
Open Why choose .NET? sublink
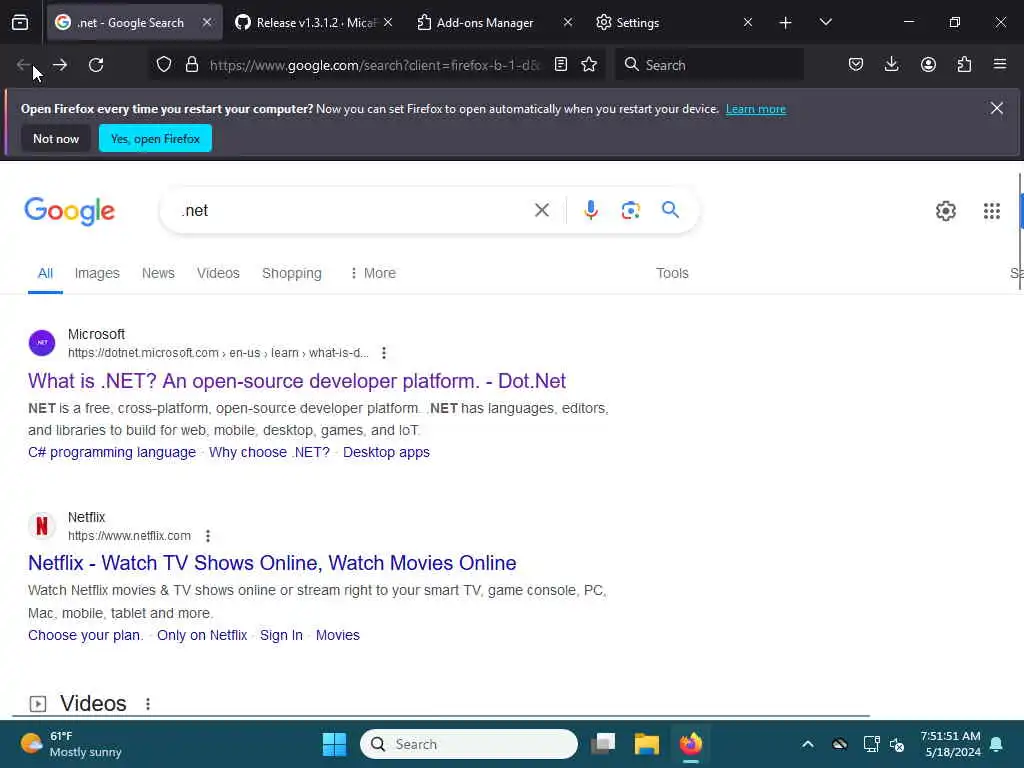click(x=269, y=453)
